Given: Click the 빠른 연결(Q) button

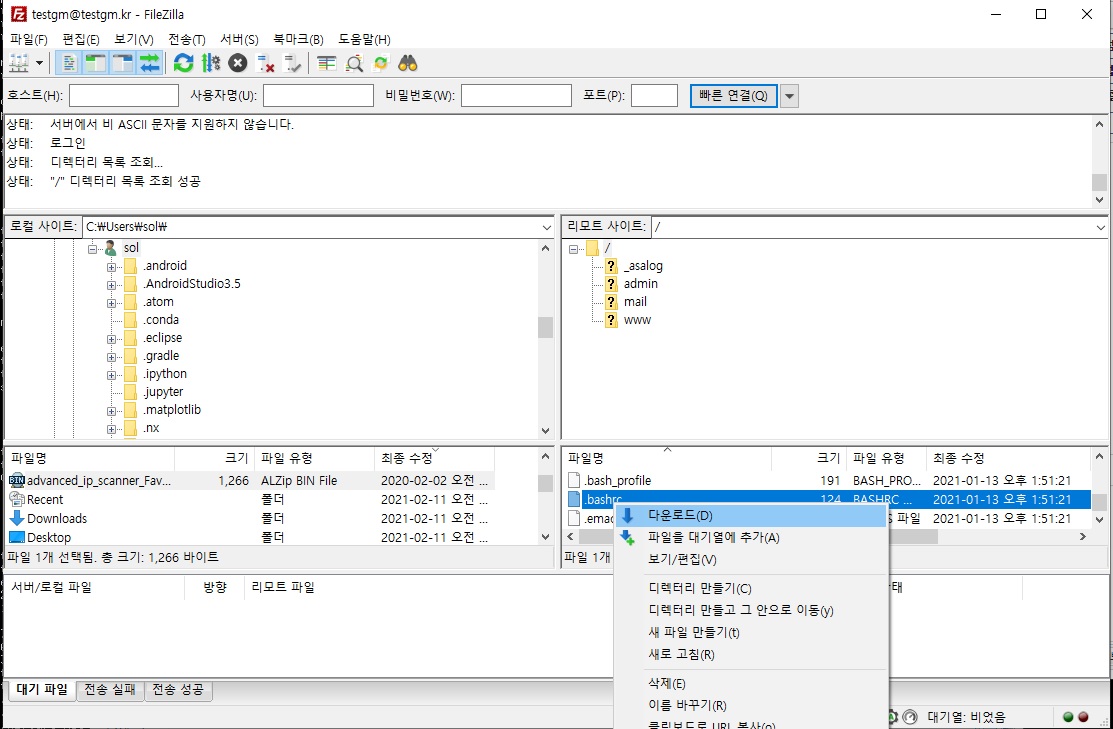Looking at the screenshot, I should click(x=733, y=96).
